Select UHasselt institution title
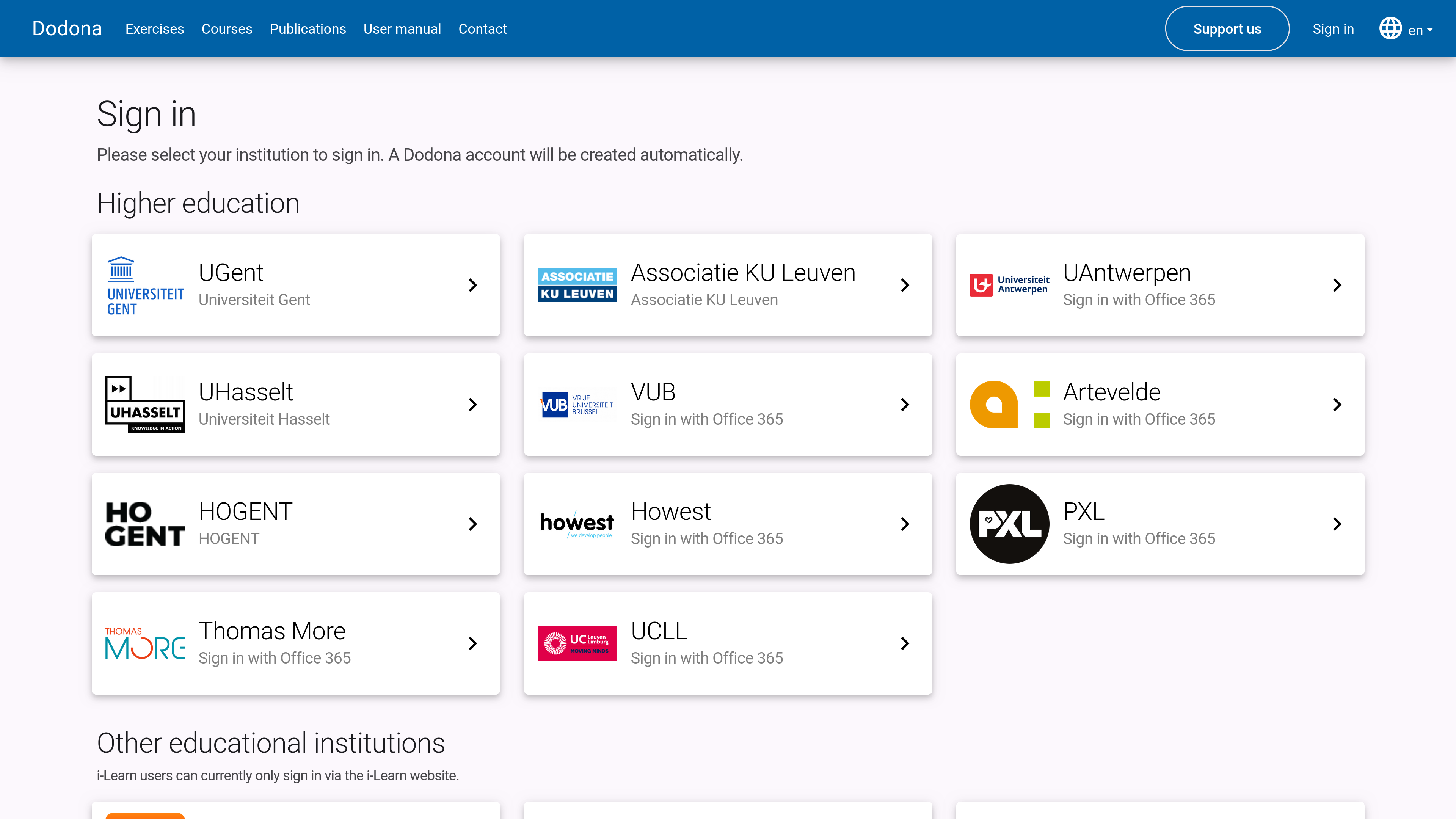This screenshot has height=819, width=1456. 246,392
